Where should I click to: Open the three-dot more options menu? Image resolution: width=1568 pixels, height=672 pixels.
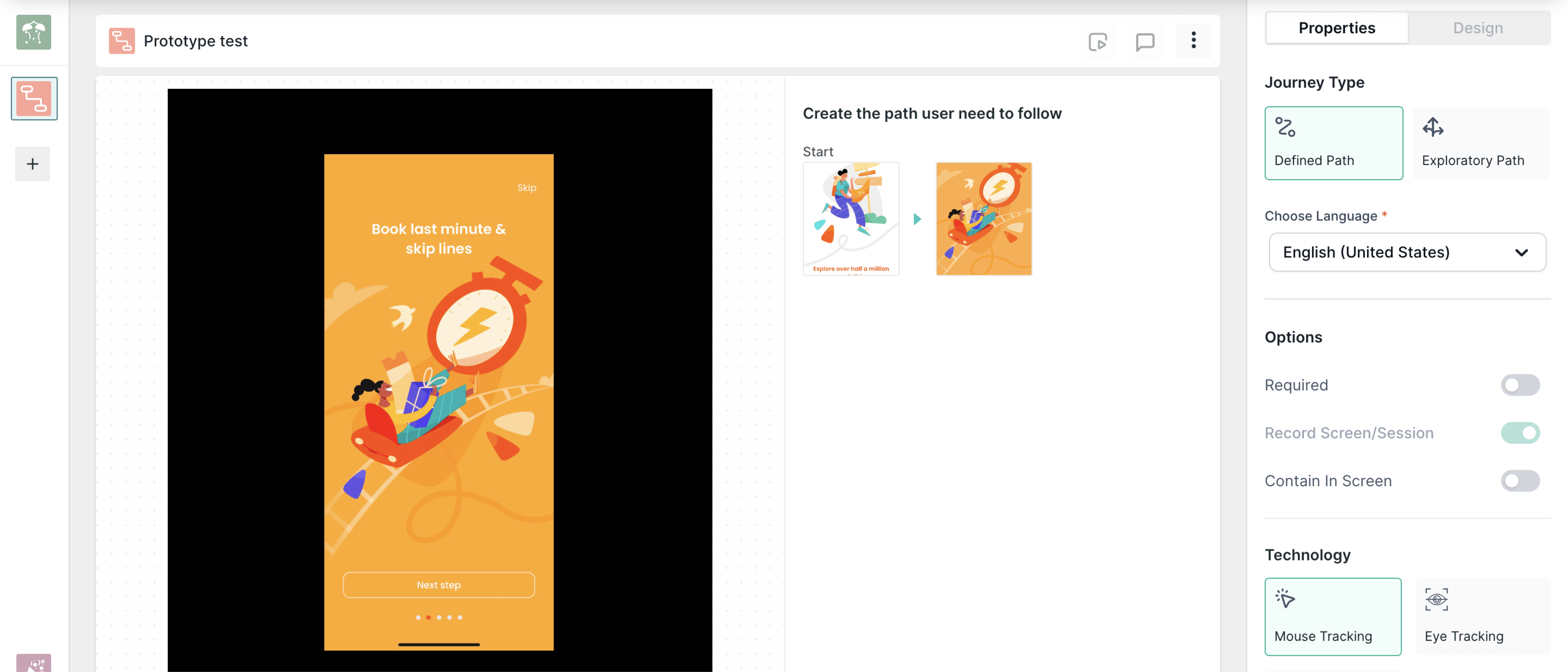coord(1193,40)
